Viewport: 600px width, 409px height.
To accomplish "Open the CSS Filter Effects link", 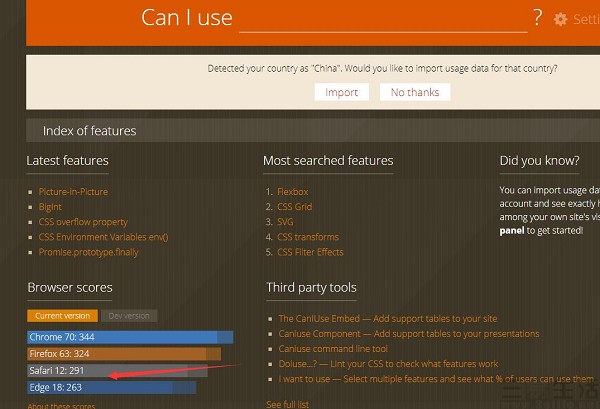I will pos(310,252).
